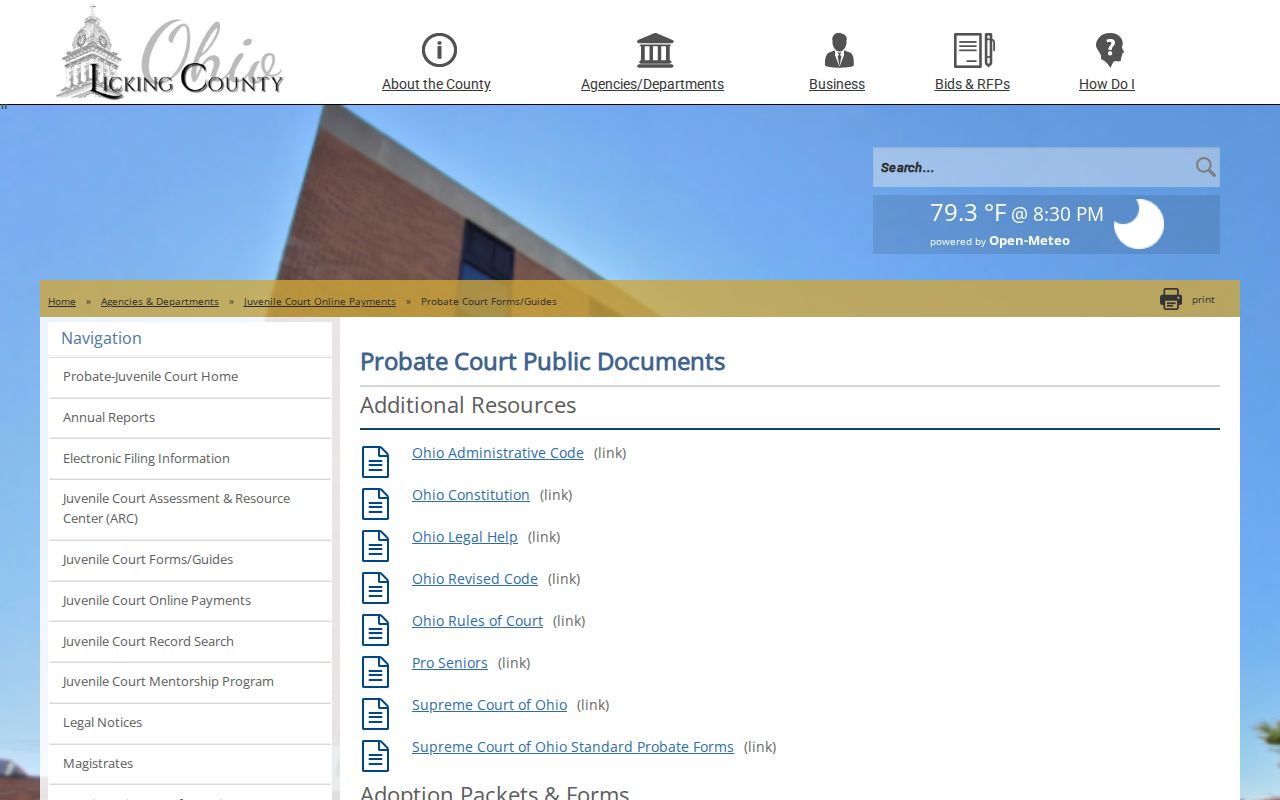Open the Ohio Administrative Code link

498,453
